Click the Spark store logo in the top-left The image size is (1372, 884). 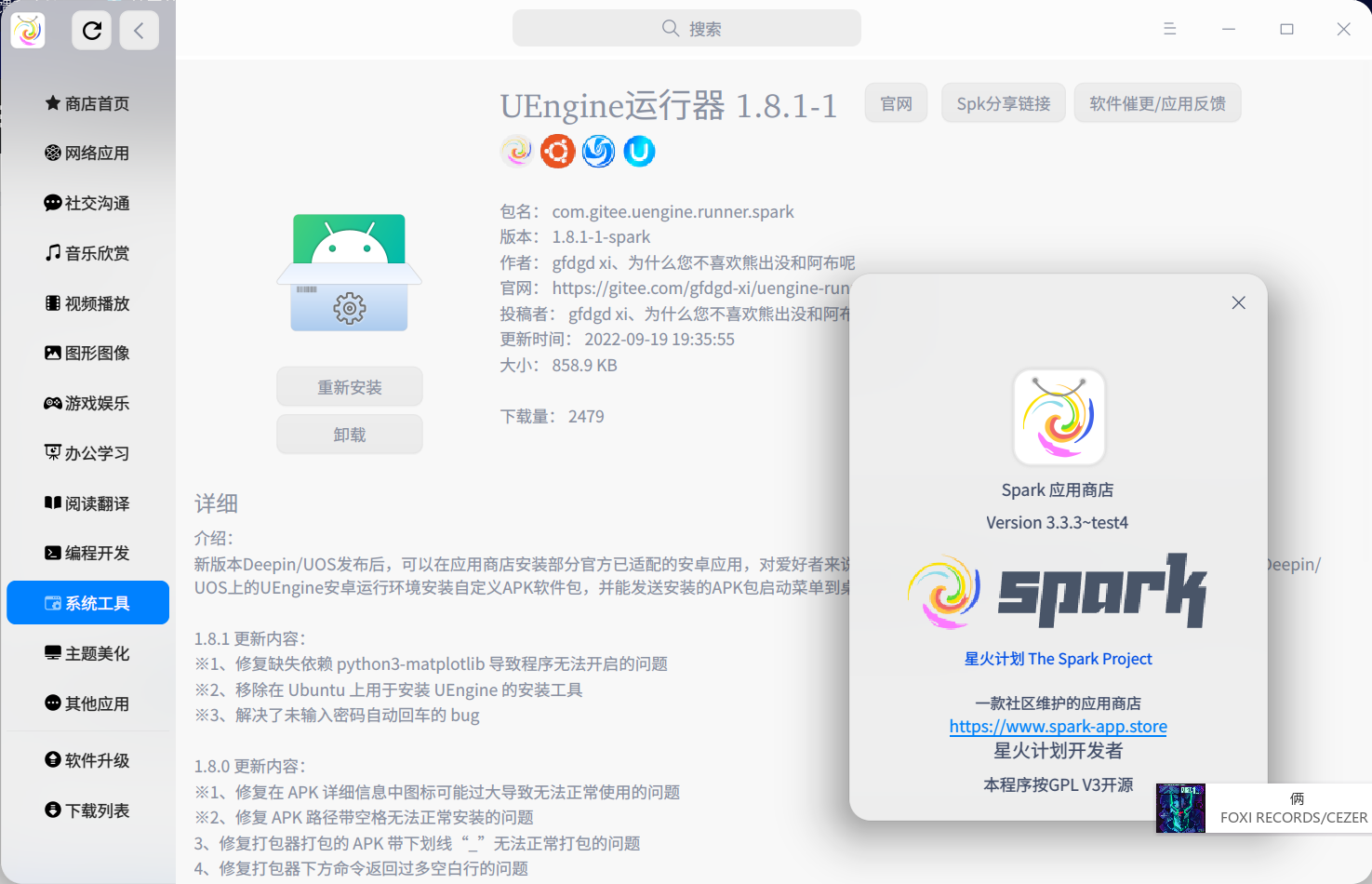coord(27,30)
